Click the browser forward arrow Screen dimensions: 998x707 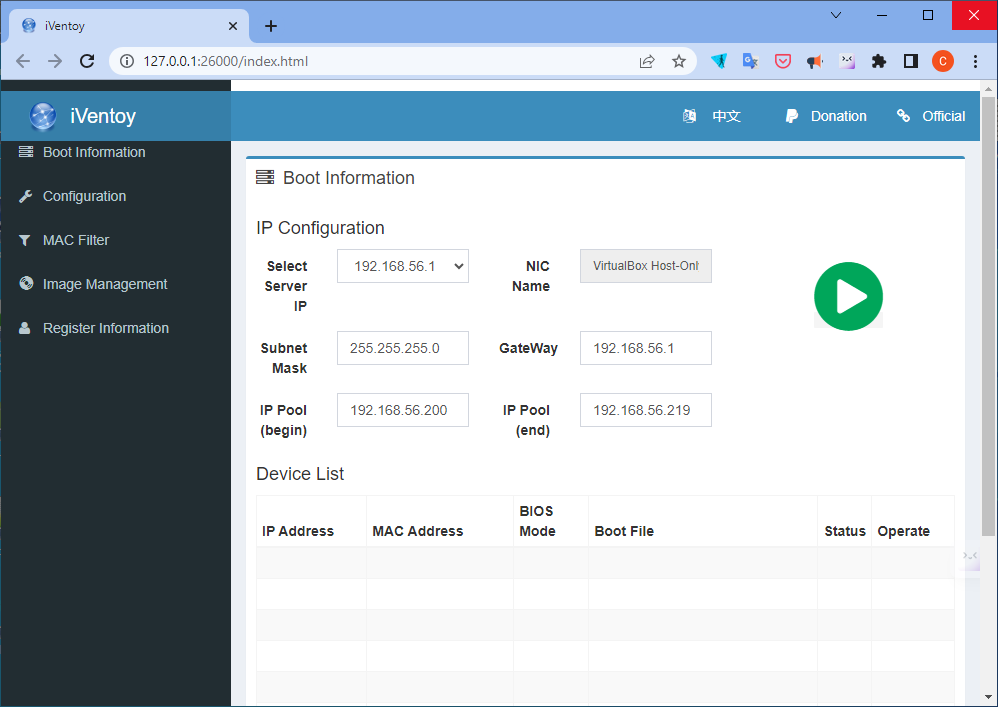click(55, 61)
